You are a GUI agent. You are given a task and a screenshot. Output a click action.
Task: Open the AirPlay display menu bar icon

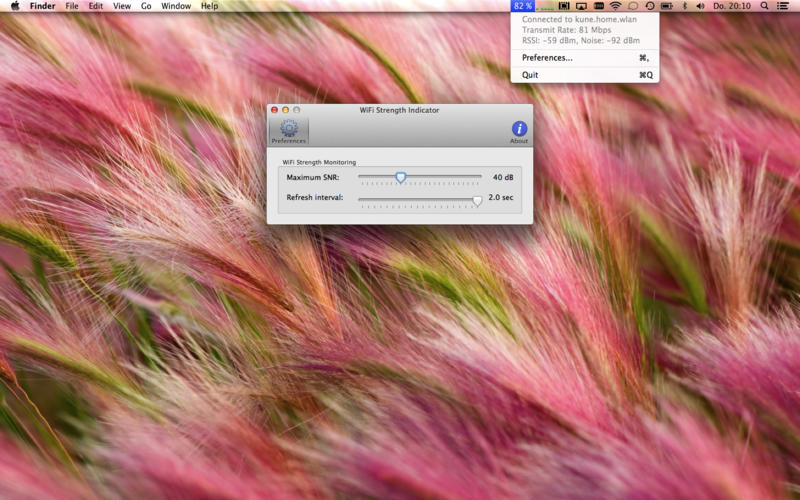tap(581, 6)
